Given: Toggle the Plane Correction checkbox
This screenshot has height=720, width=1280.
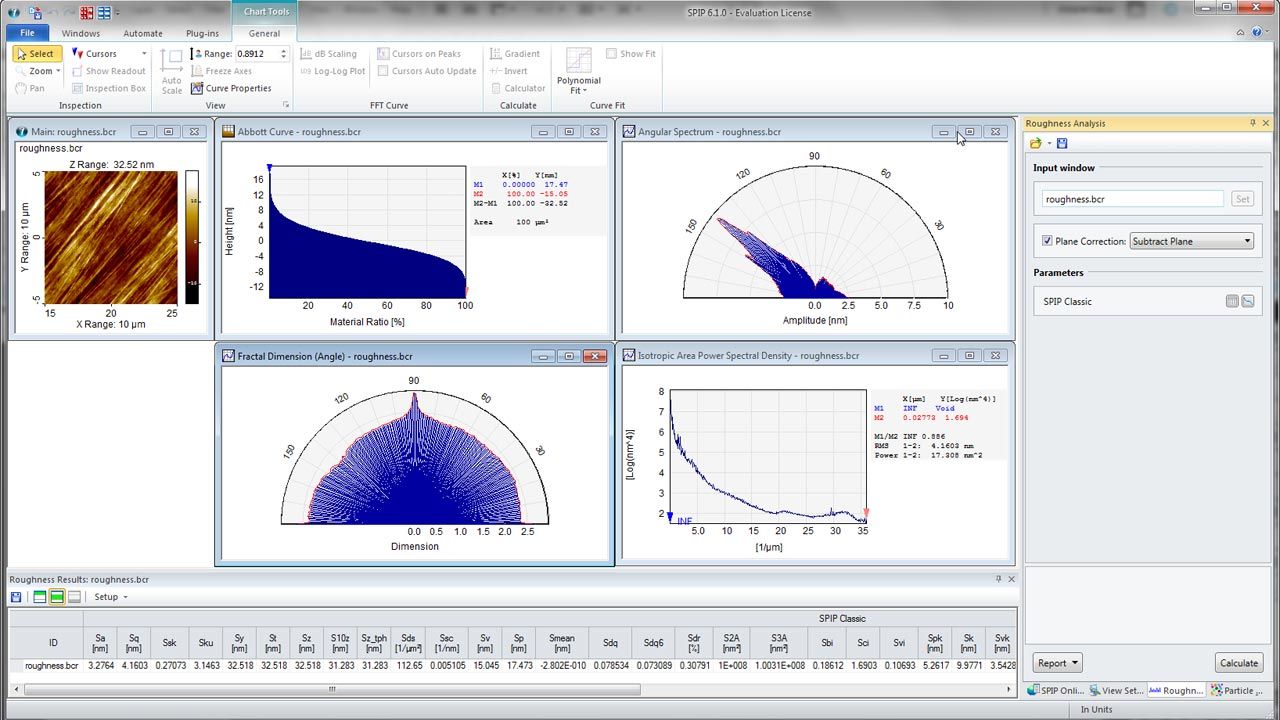Looking at the screenshot, I should (1047, 240).
